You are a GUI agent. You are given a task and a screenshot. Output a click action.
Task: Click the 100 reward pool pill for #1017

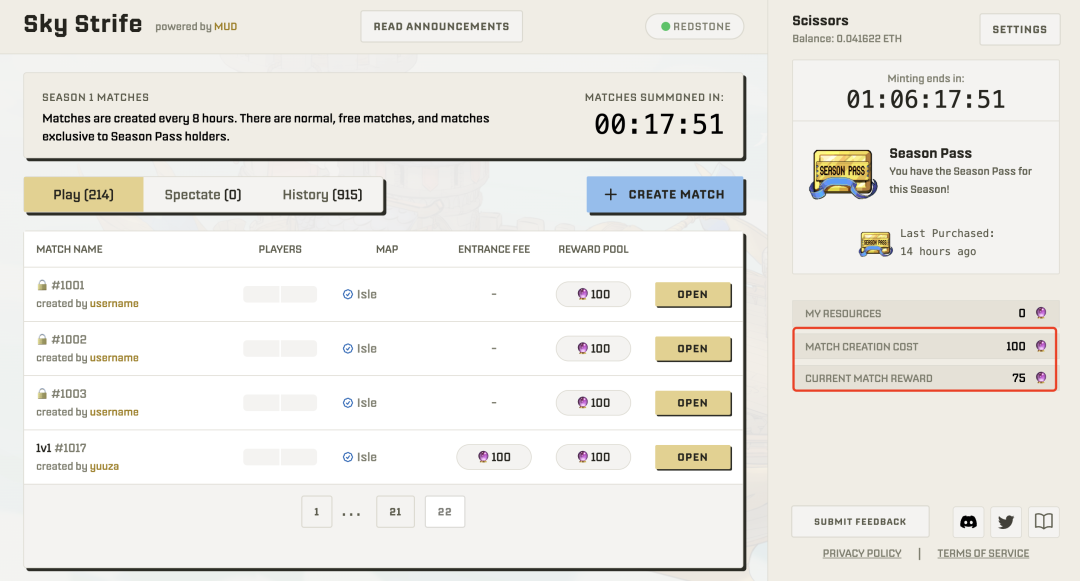point(593,457)
